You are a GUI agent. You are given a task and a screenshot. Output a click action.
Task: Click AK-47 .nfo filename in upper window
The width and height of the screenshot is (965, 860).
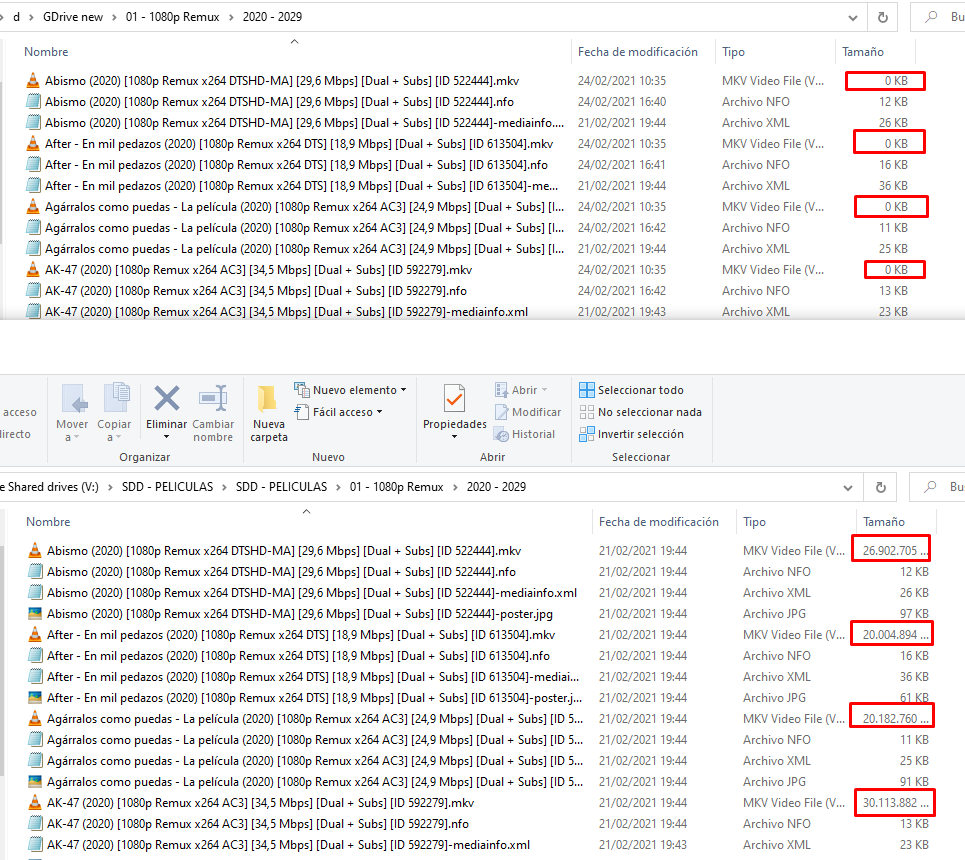(x=255, y=291)
